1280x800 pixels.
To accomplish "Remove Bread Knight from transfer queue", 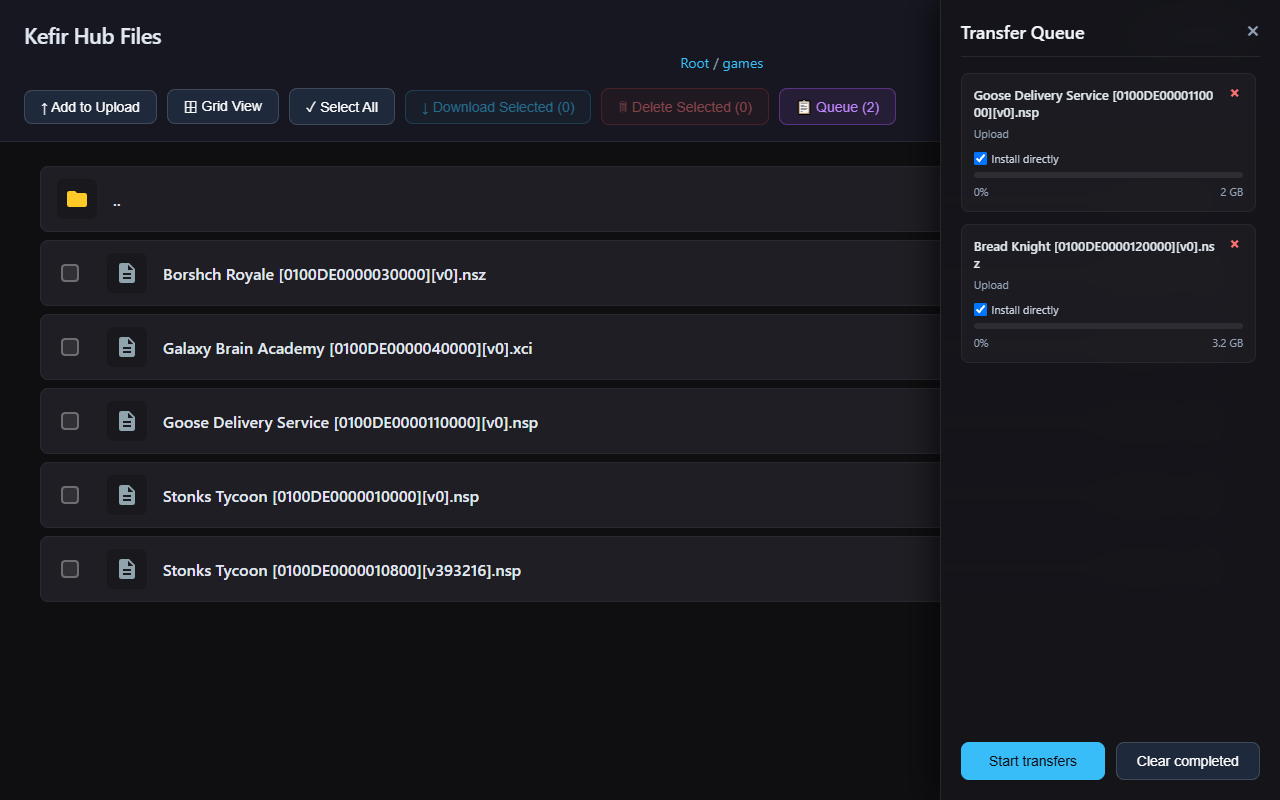I will tap(1235, 245).
